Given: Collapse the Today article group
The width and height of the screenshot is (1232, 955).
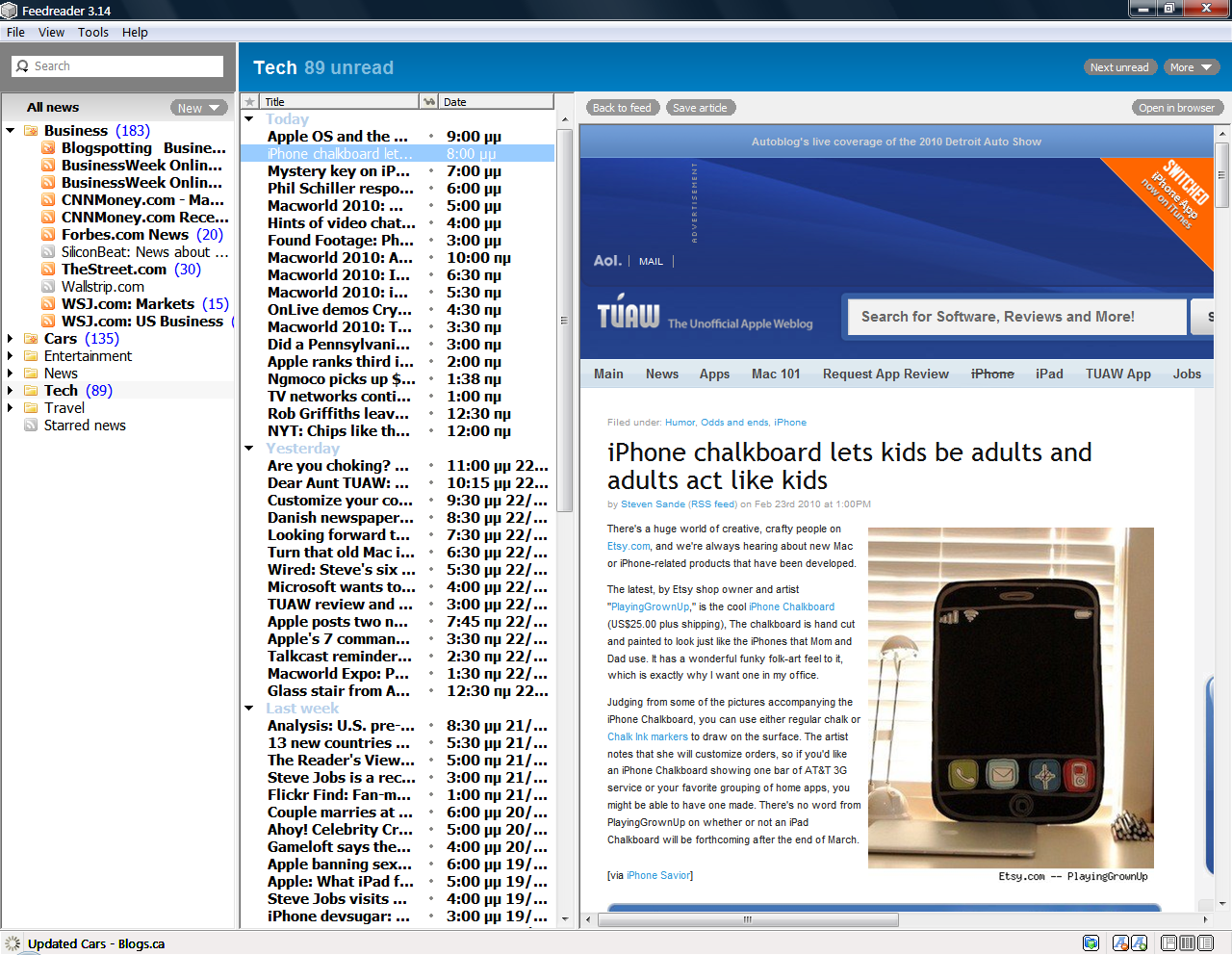Looking at the screenshot, I should point(249,119).
